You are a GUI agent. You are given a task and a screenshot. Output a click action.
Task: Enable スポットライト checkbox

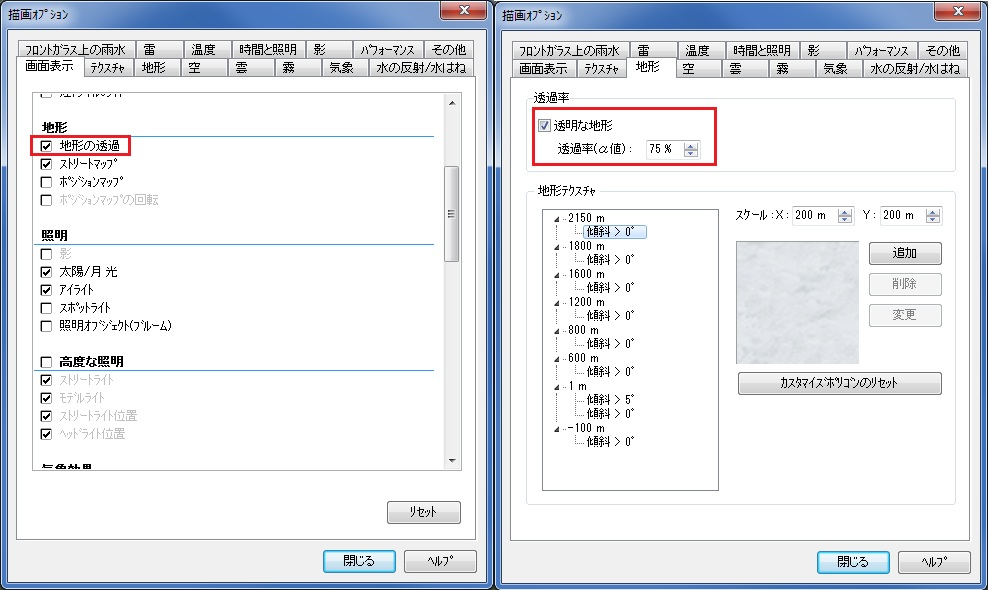pyautogui.click(x=46, y=308)
